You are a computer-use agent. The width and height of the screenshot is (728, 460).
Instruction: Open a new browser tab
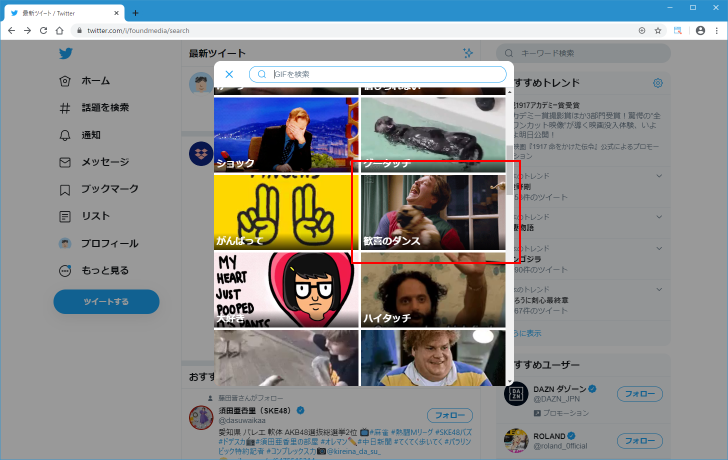[135, 13]
